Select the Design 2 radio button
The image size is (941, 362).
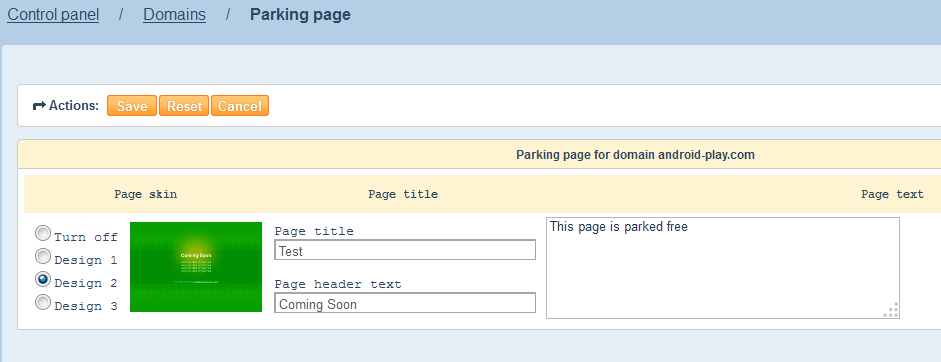[43, 279]
